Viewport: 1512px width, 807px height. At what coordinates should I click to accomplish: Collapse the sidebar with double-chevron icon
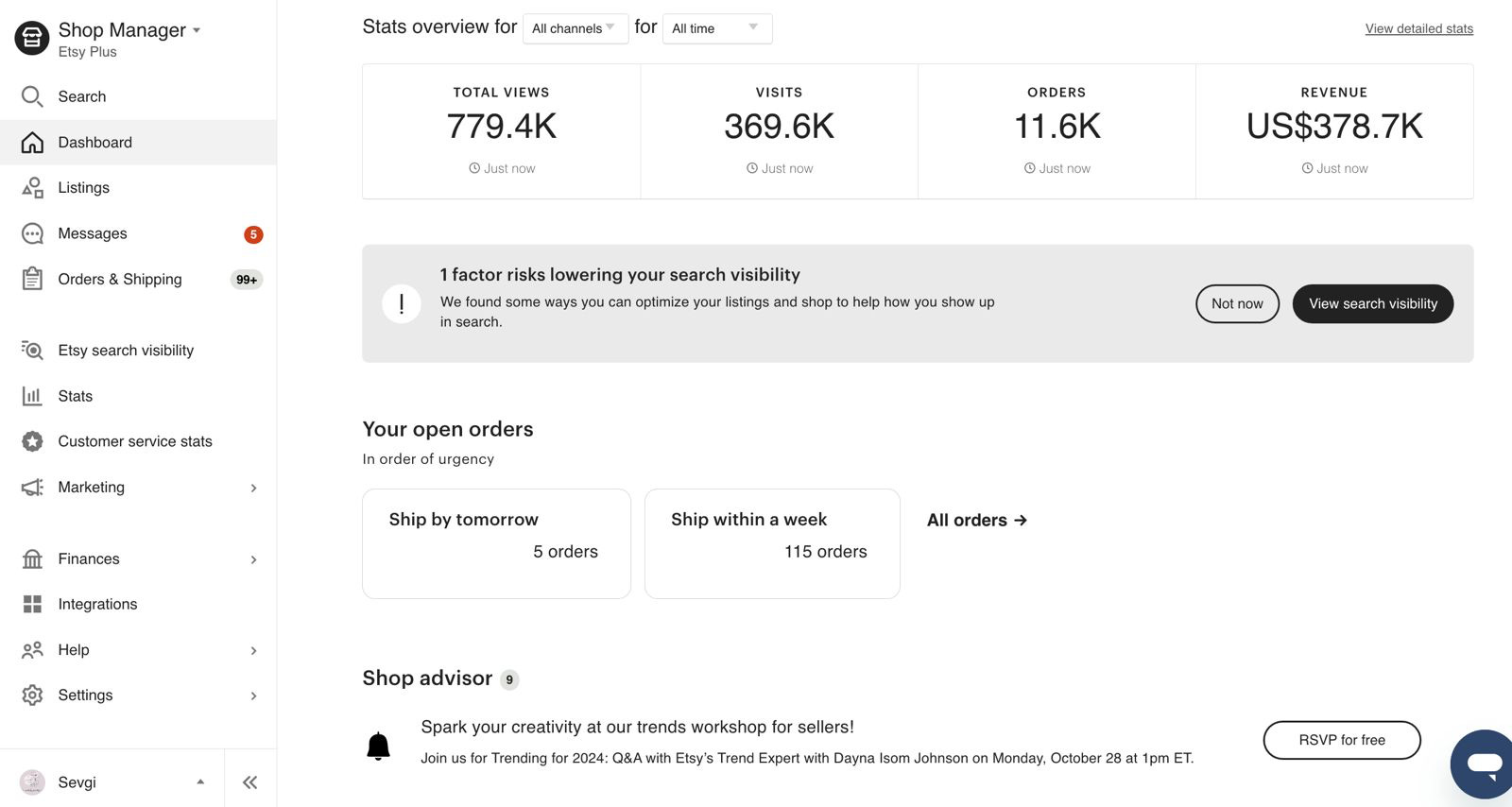249,781
